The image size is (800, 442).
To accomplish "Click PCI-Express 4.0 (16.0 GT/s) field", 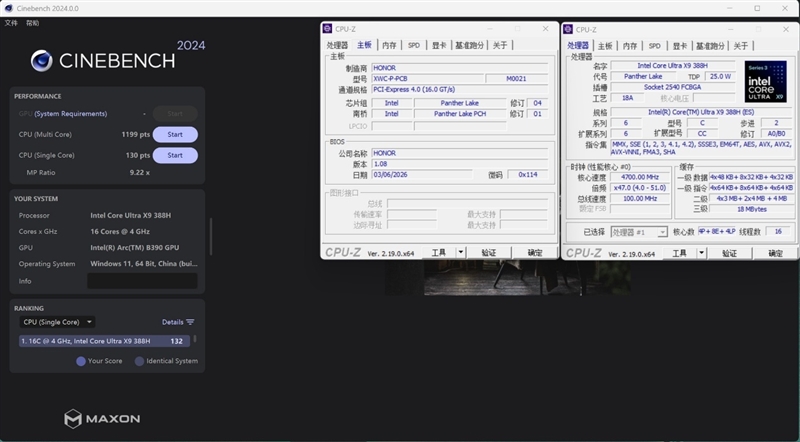I will 460,89.
